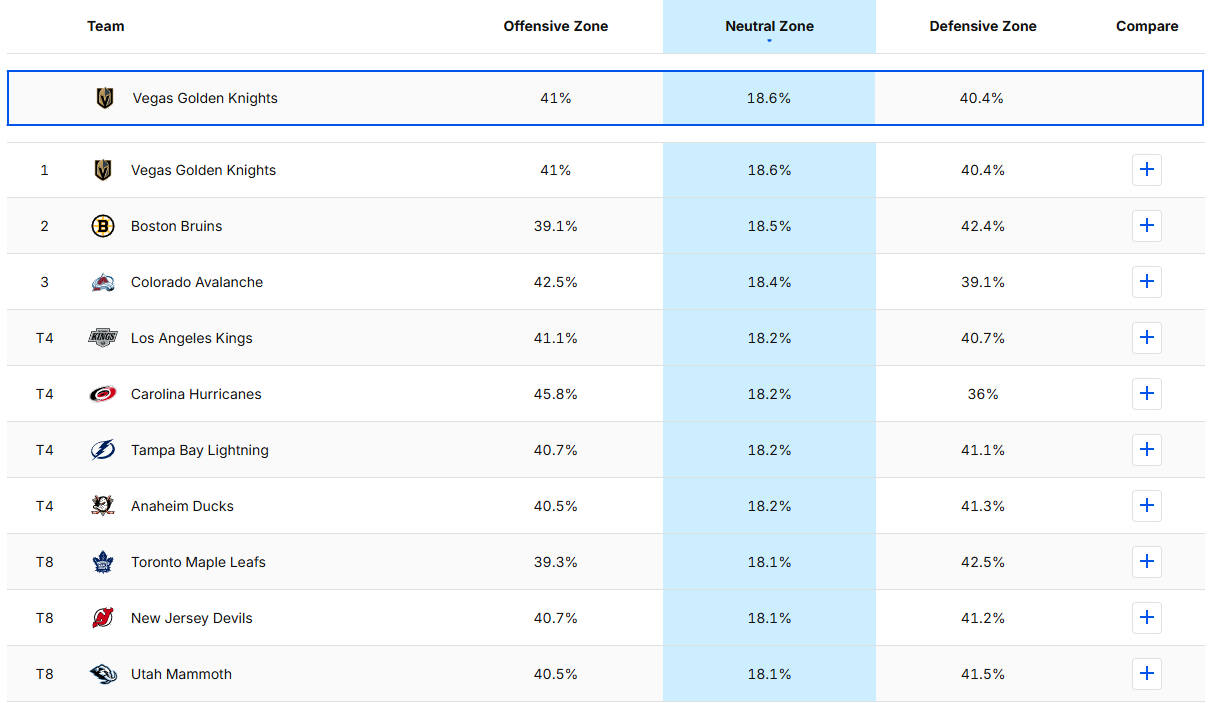This screenshot has width=1212, height=703.
Task: Sort table by Offensive Zone column
Action: click(x=555, y=27)
